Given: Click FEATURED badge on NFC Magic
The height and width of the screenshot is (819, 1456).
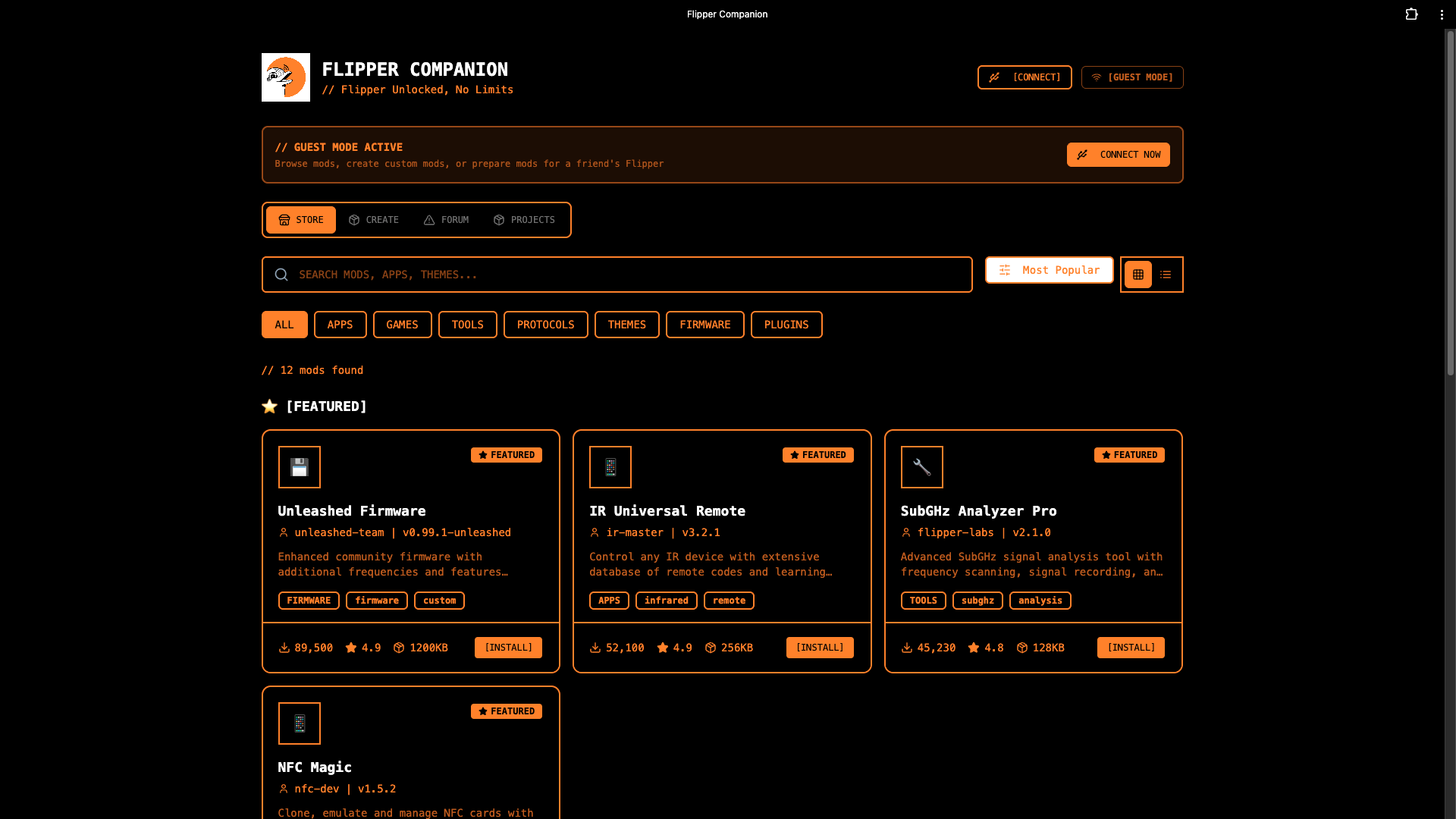Looking at the screenshot, I should tap(507, 711).
